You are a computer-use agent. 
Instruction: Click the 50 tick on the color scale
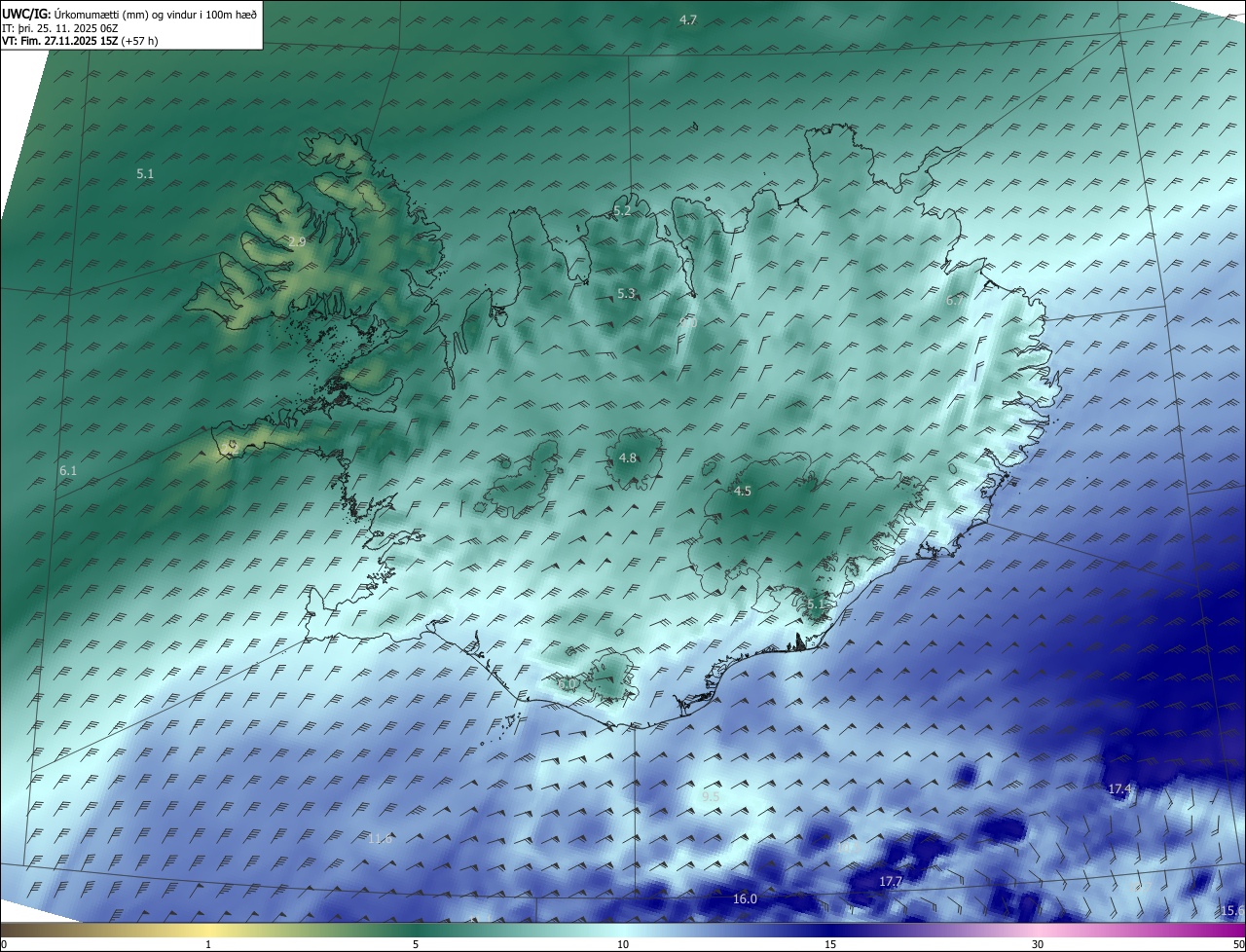1238,944
